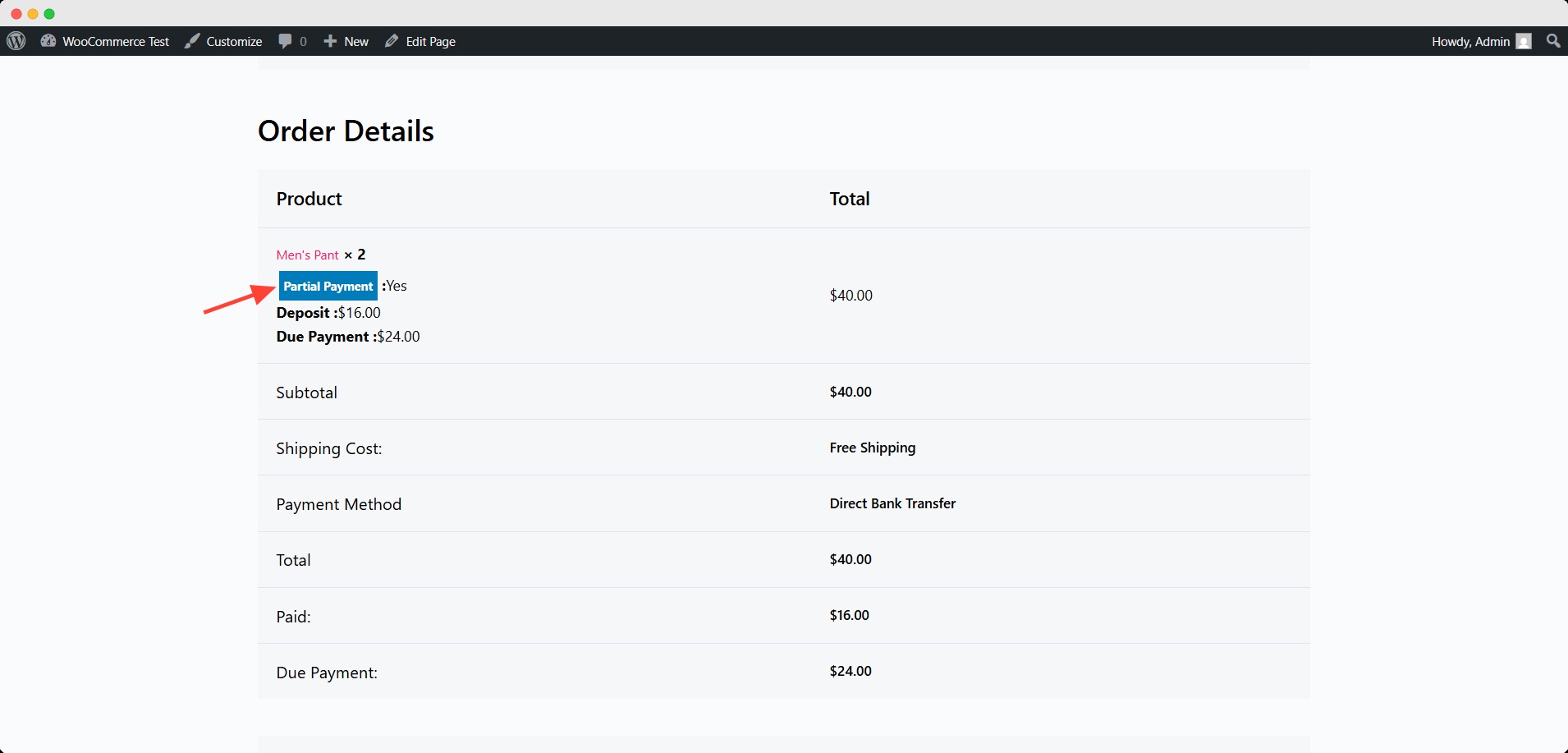Click the Total row label

coord(293,560)
